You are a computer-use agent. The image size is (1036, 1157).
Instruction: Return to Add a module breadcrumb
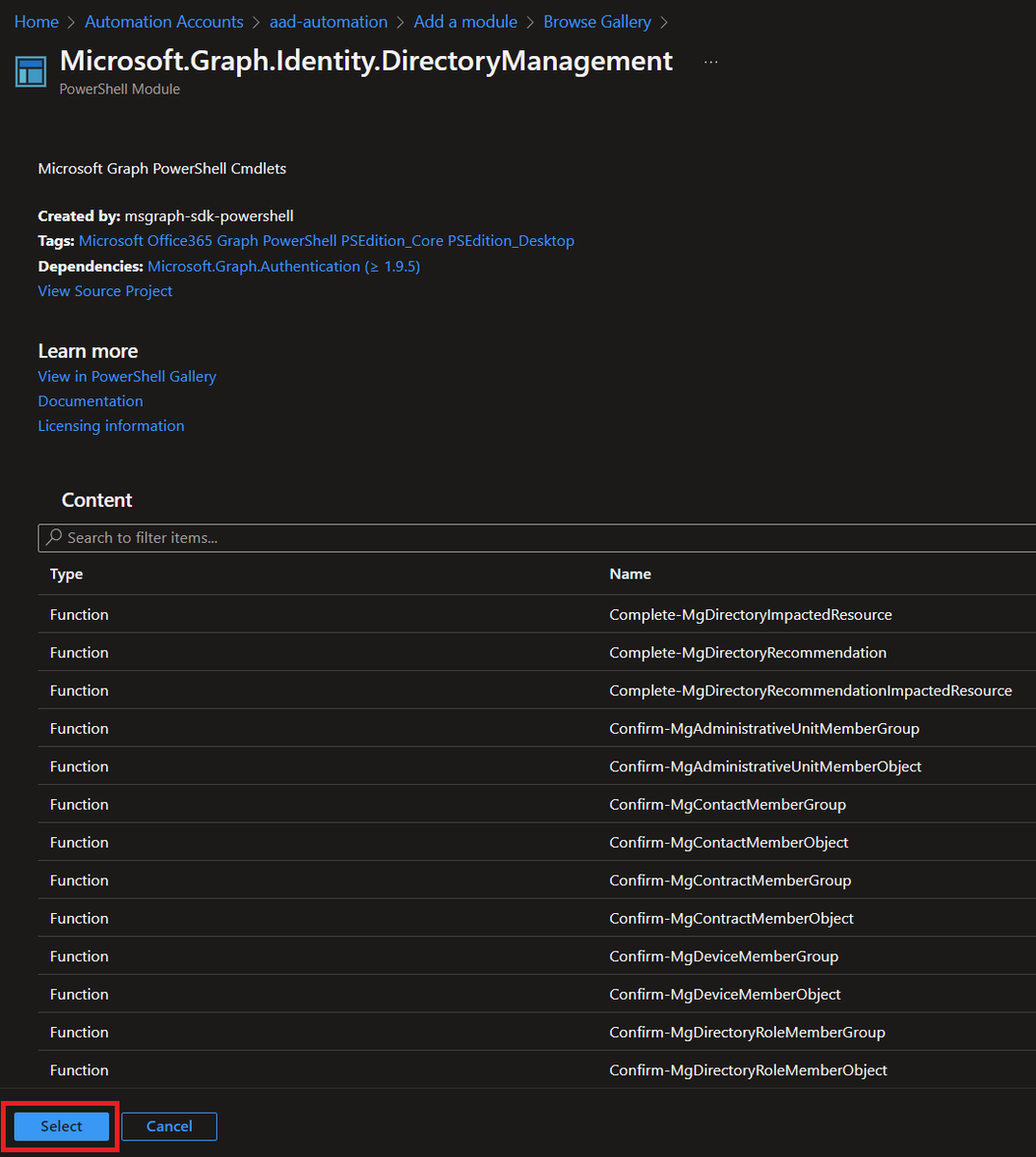(x=465, y=21)
